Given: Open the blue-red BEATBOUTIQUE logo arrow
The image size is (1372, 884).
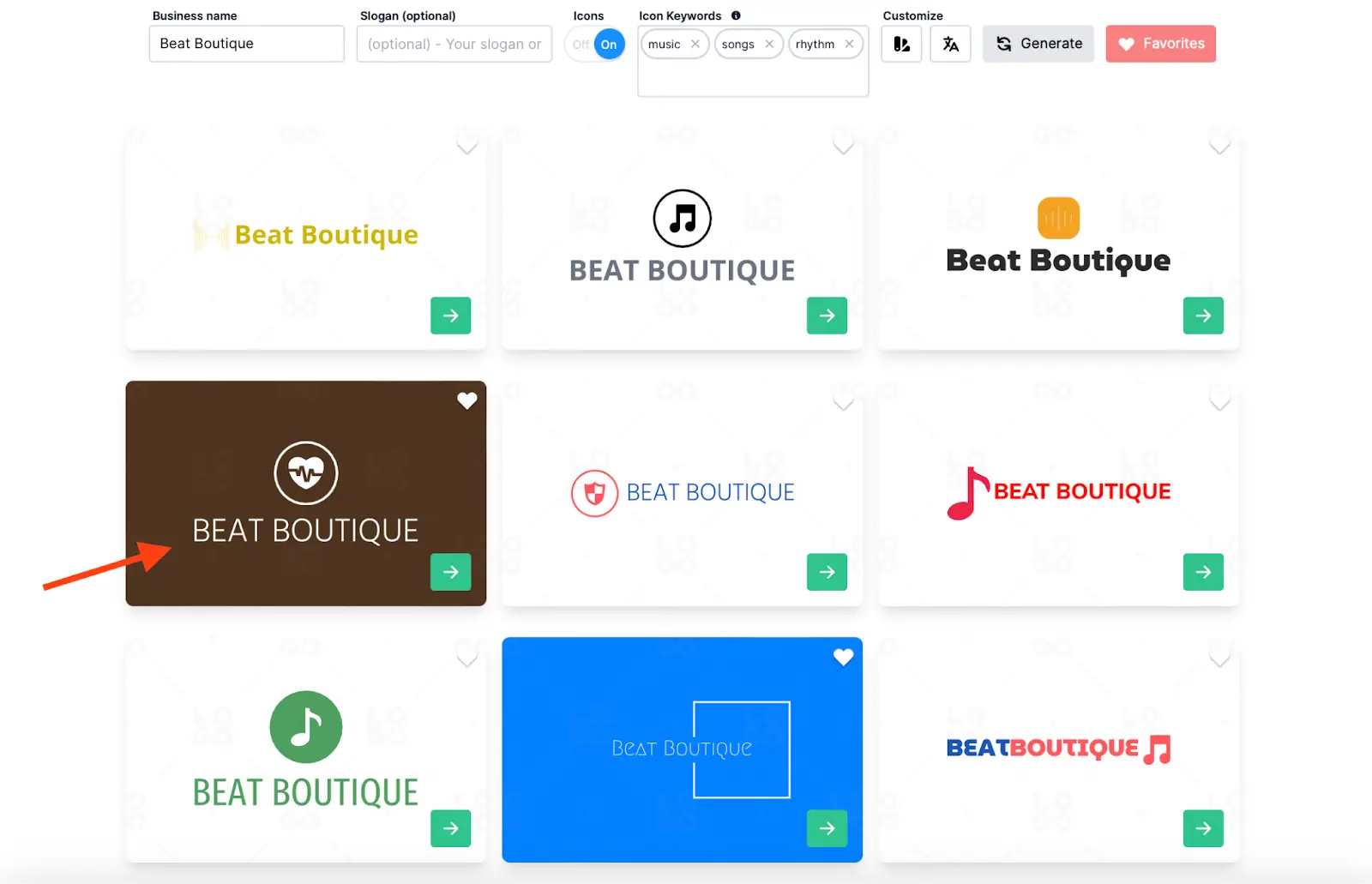Looking at the screenshot, I should [1204, 828].
